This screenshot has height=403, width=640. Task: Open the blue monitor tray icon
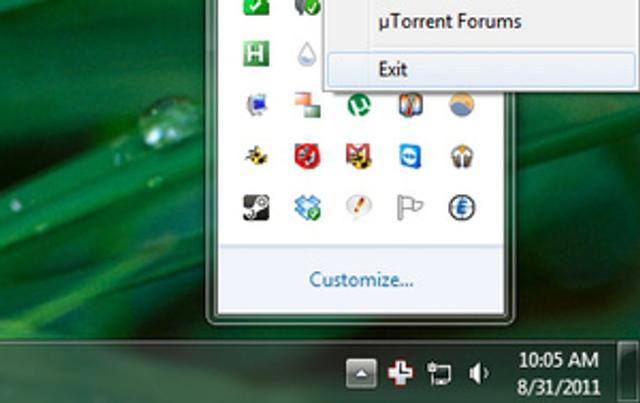click(x=256, y=105)
